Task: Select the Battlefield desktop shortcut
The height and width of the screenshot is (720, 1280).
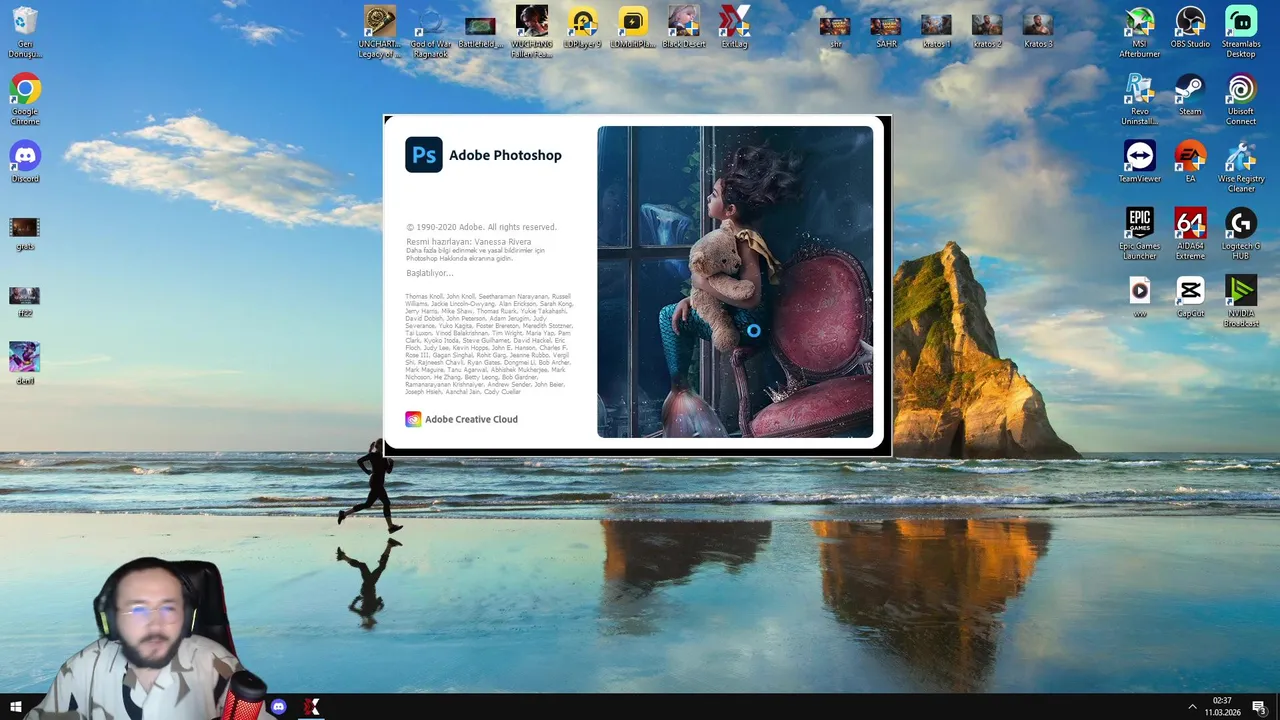Action: point(481,24)
